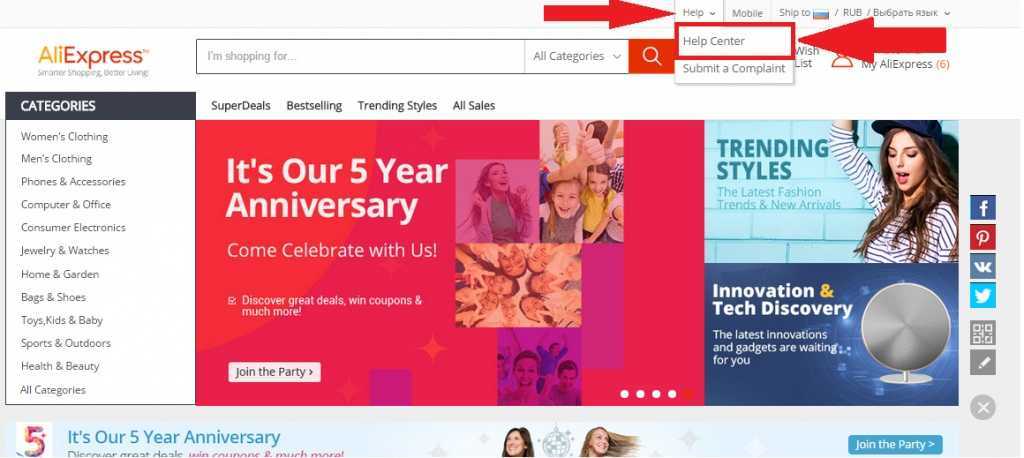Share on VK via sidebar icon

coord(983,267)
